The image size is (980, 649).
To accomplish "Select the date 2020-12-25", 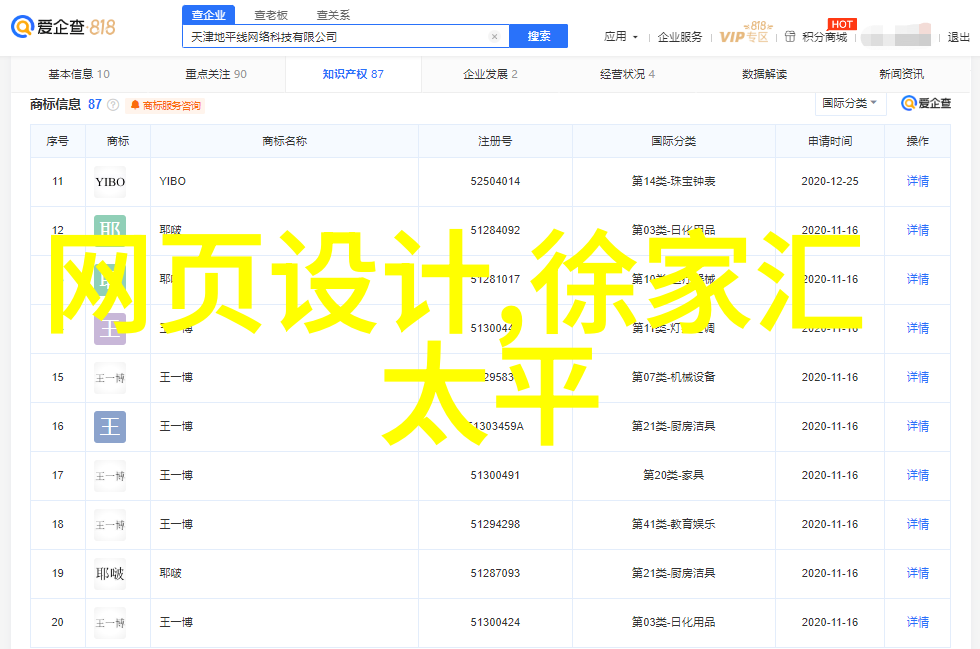I will point(830,181).
